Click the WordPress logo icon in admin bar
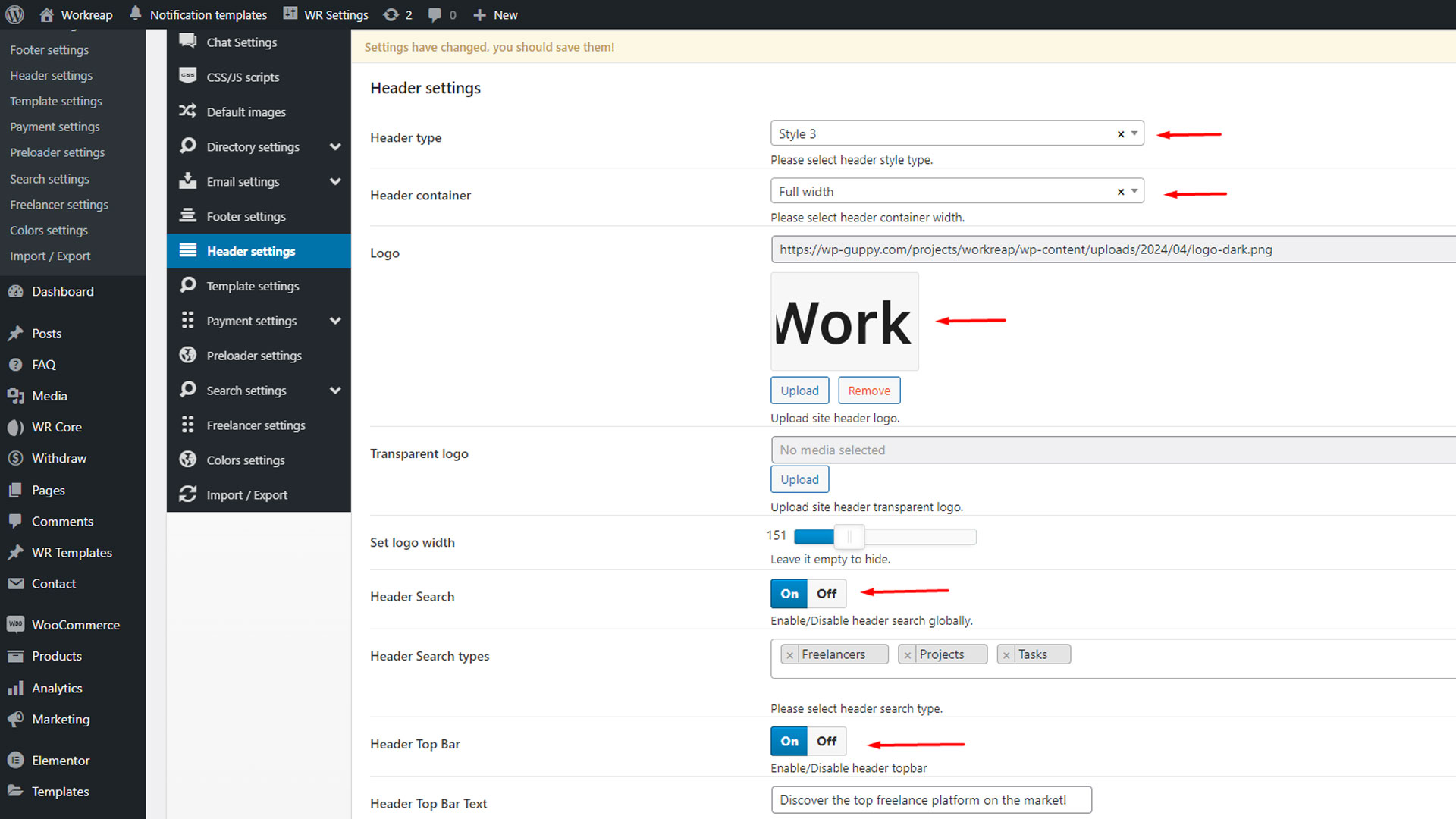The width and height of the screenshot is (1456, 819). 15,14
